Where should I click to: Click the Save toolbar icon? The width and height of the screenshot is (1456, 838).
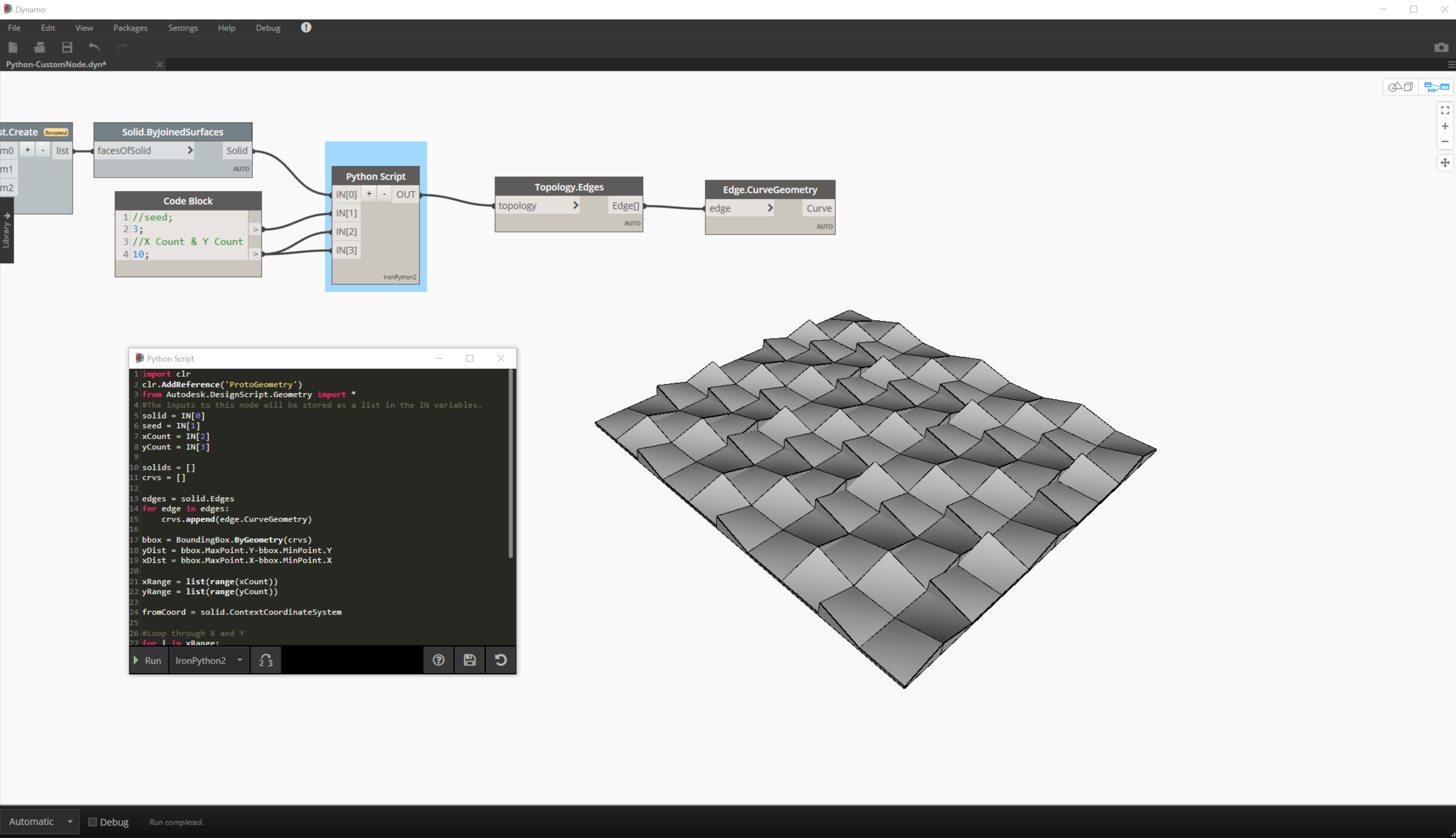pos(67,47)
